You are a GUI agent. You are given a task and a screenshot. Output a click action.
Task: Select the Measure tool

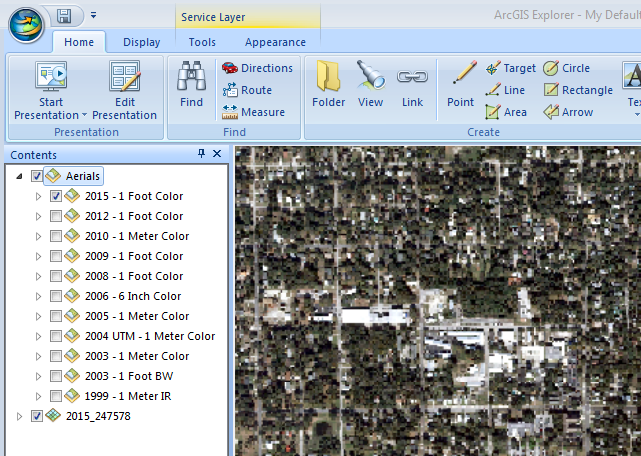click(x=256, y=112)
